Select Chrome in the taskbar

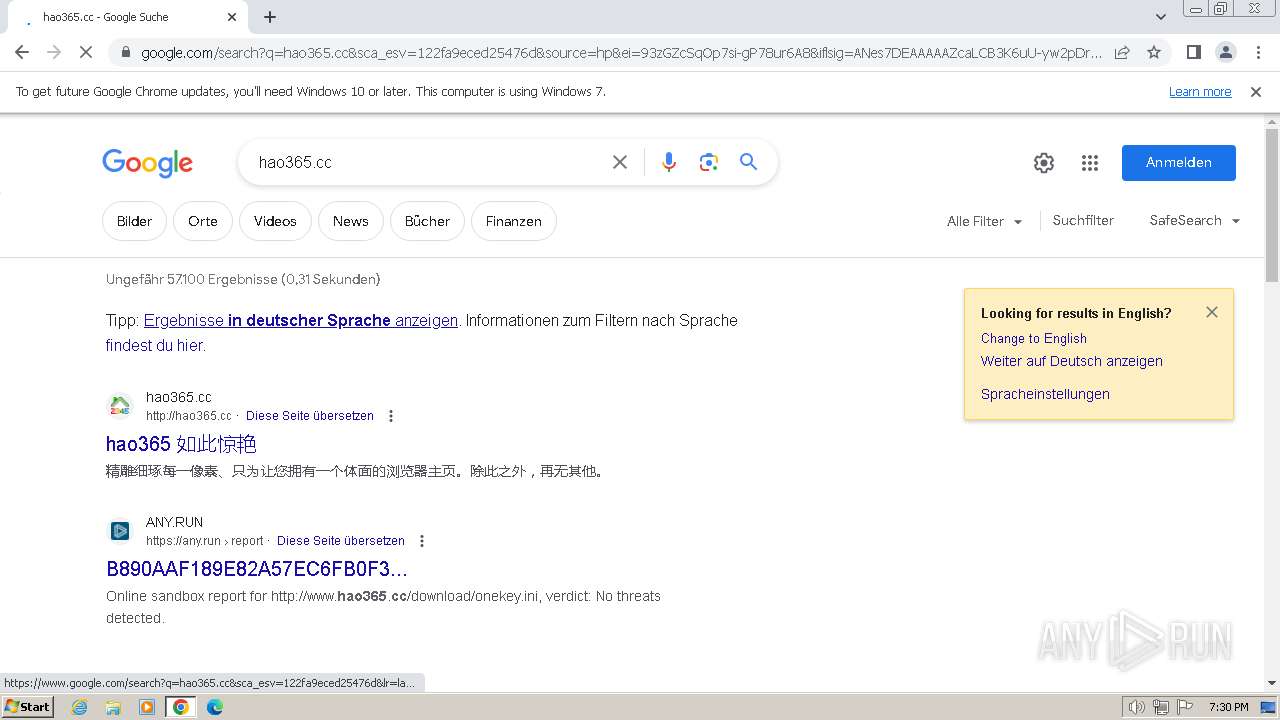pos(181,707)
